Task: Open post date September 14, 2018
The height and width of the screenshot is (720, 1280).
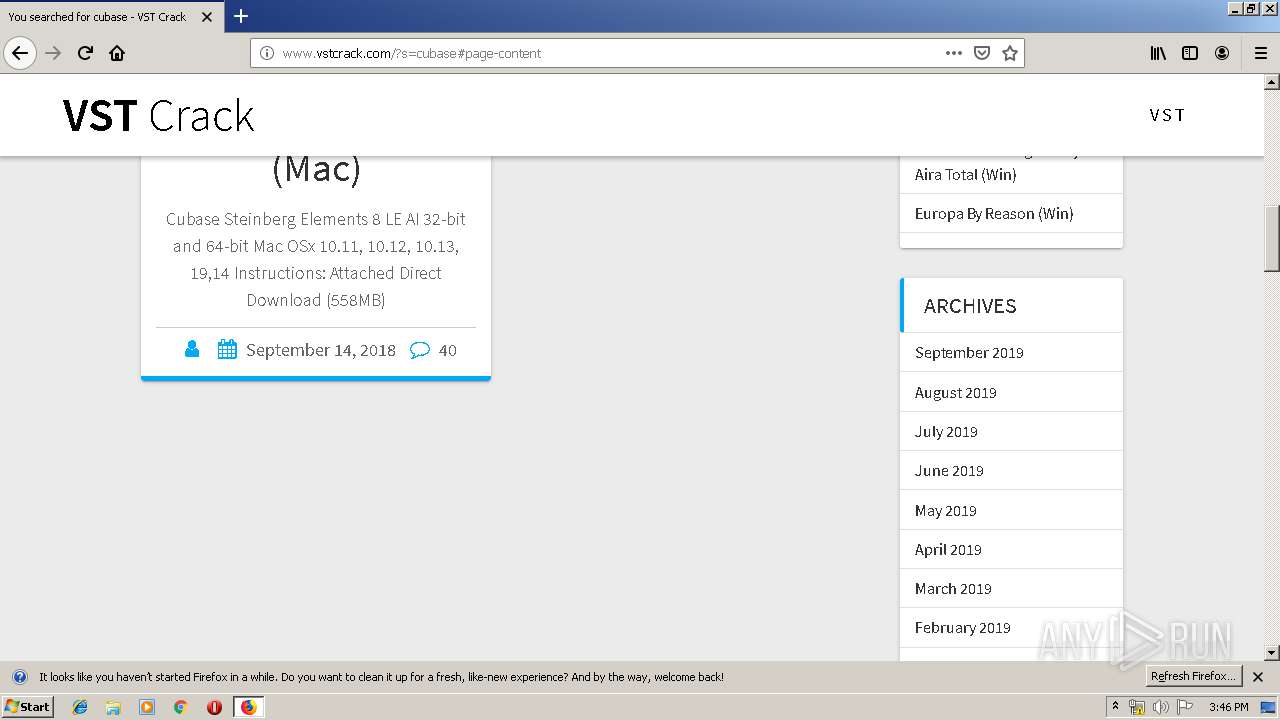Action: 321,350
